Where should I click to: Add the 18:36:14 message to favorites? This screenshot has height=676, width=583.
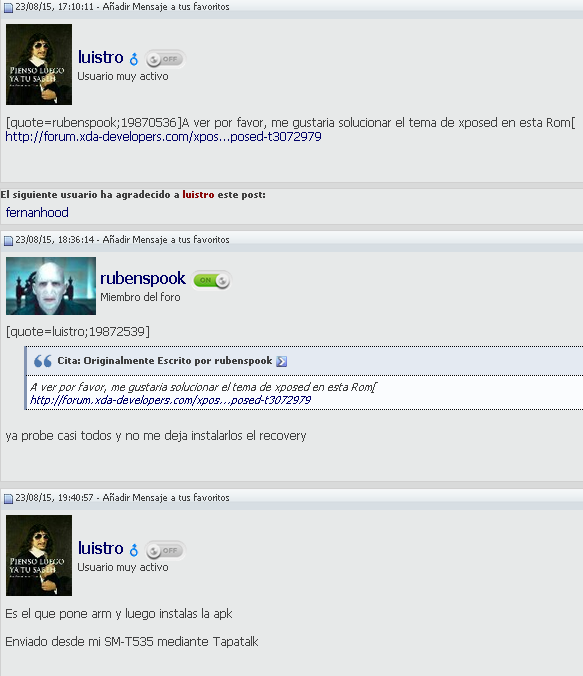tap(166, 240)
